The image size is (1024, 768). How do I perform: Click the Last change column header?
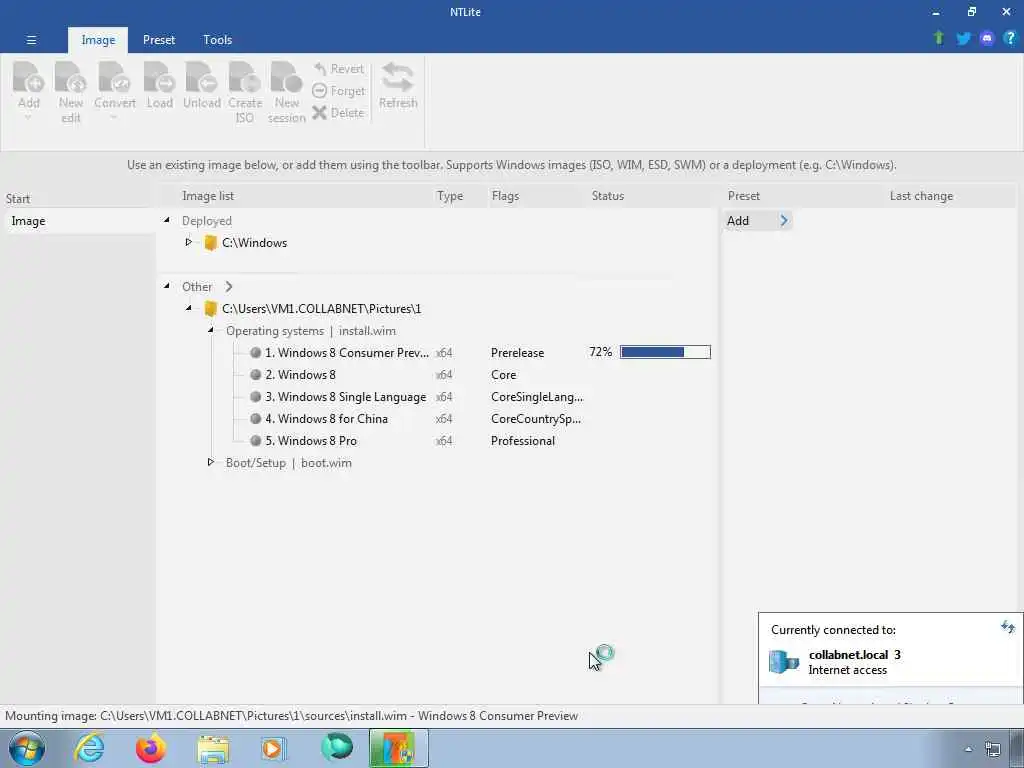click(921, 196)
